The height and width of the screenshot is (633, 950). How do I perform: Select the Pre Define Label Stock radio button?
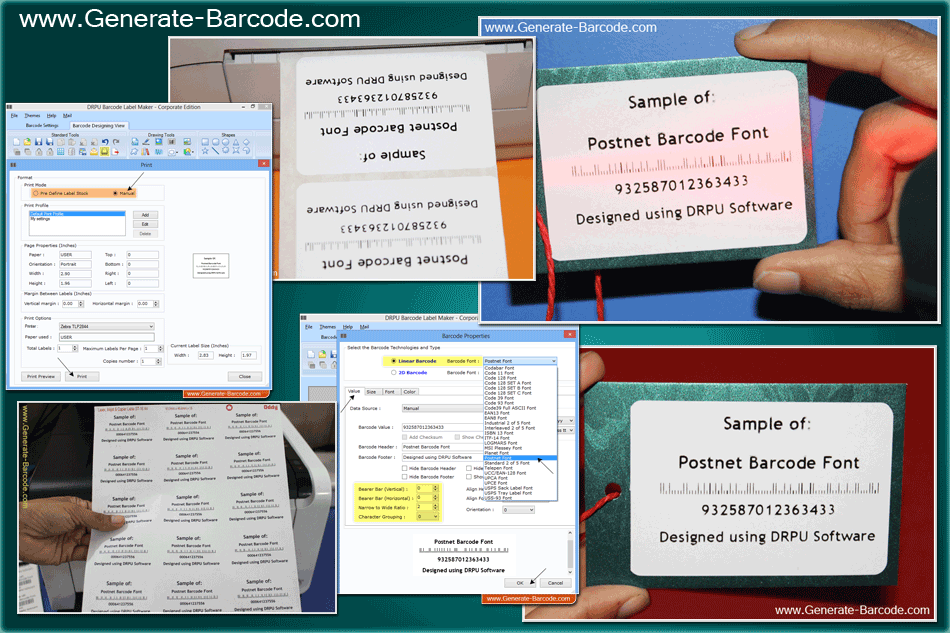pyautogui.click(x=36, y=193)
